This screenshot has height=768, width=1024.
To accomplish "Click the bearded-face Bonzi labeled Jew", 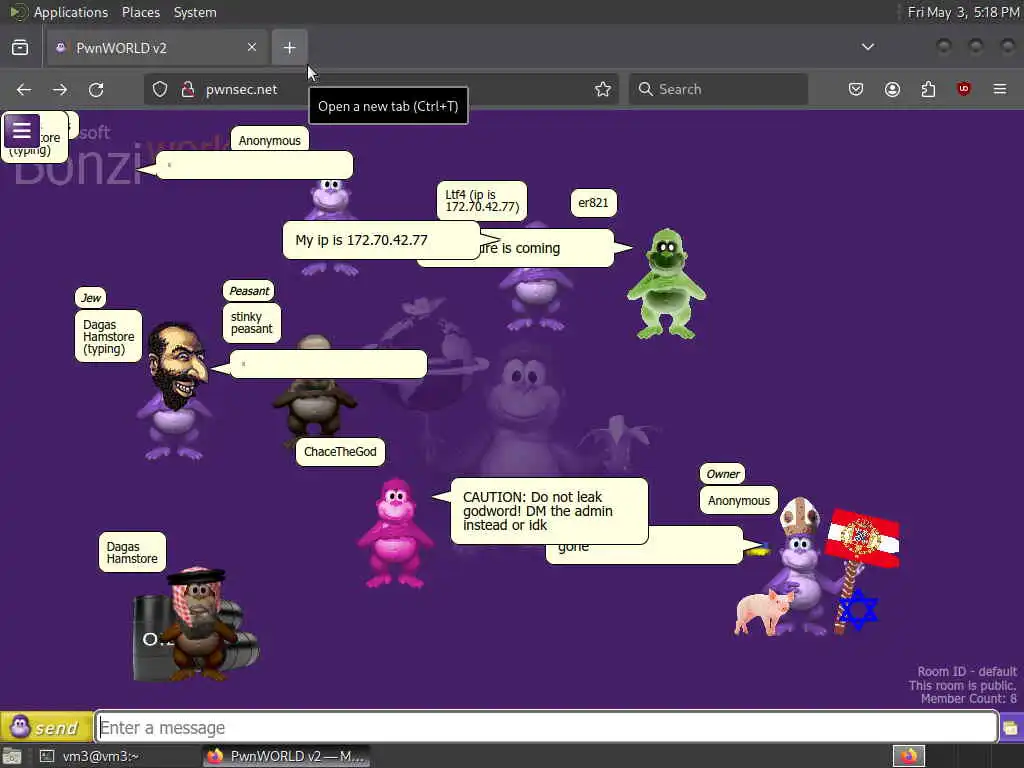I will (174, 391).
